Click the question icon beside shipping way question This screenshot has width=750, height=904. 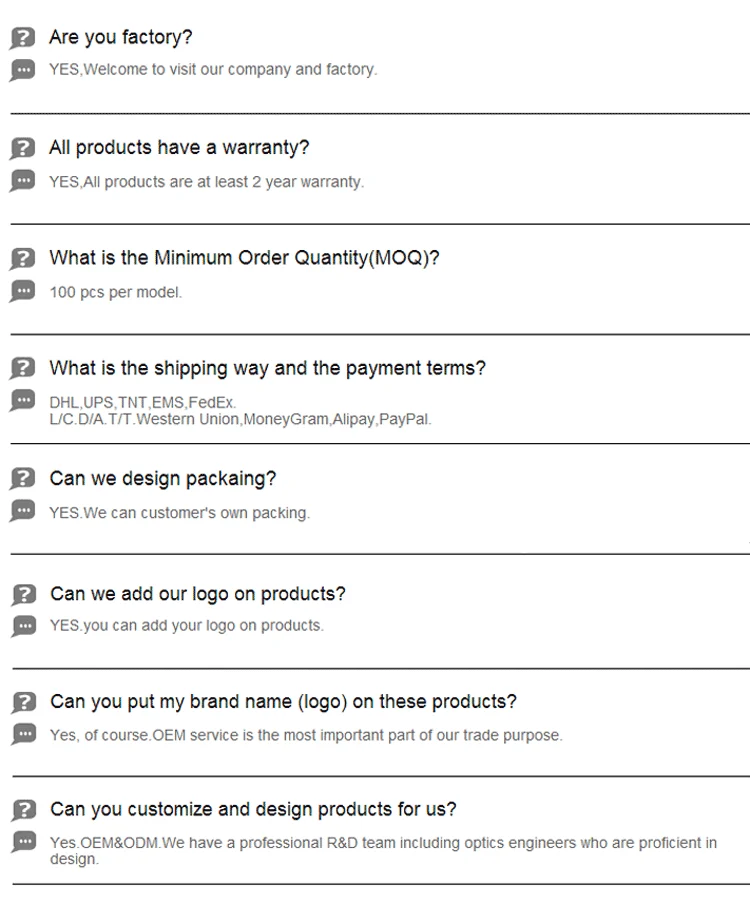[x=22, y=369]
